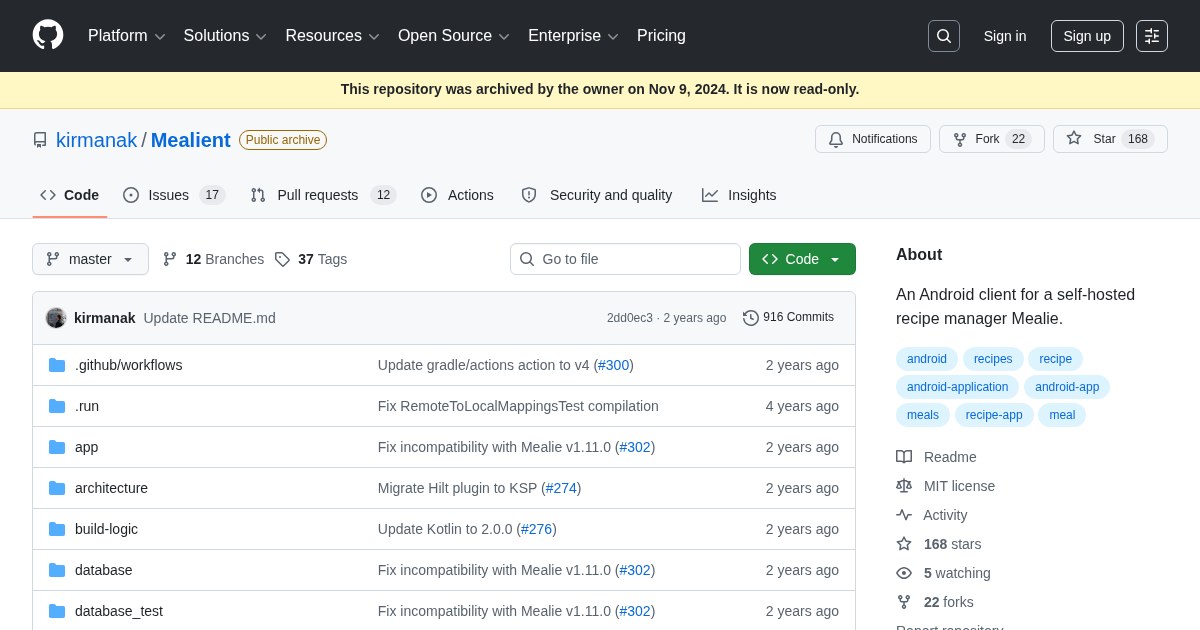
Task: Click the eye icon beside 5 watching
Action: click(904, 573)
